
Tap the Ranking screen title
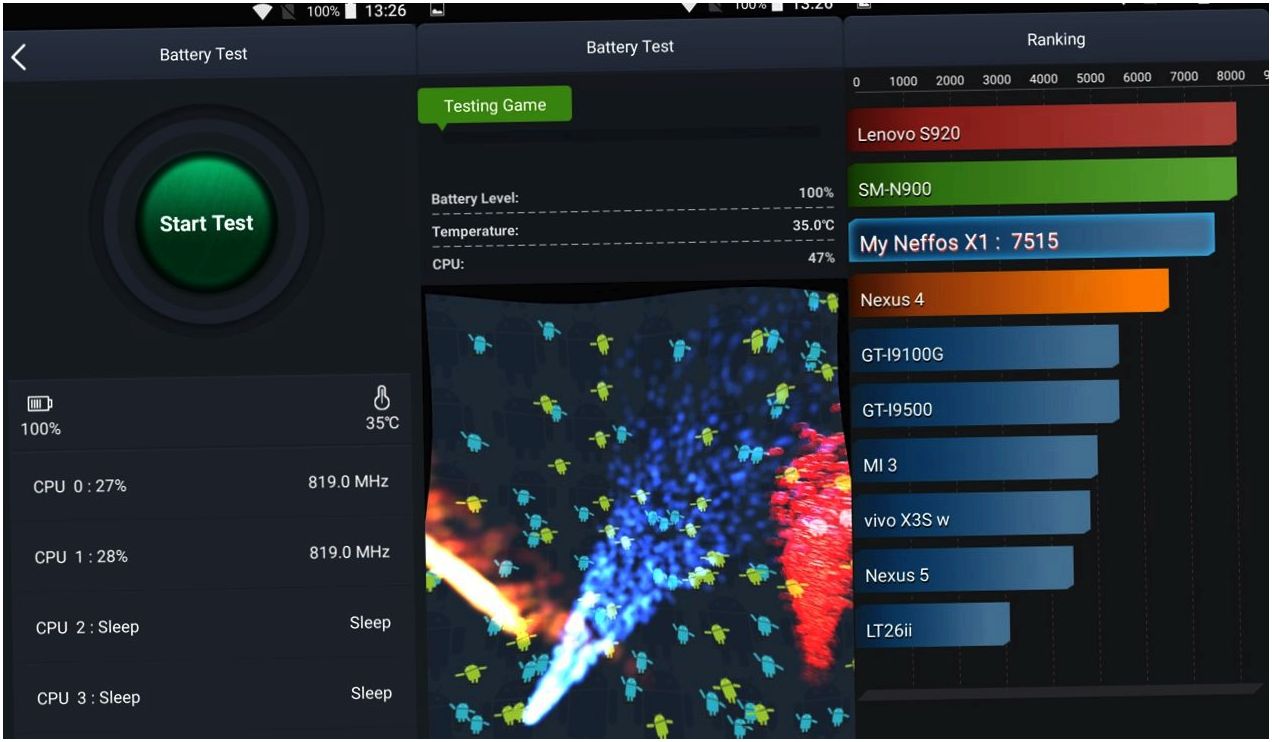pyautogui.click(x=1055, y=40)
